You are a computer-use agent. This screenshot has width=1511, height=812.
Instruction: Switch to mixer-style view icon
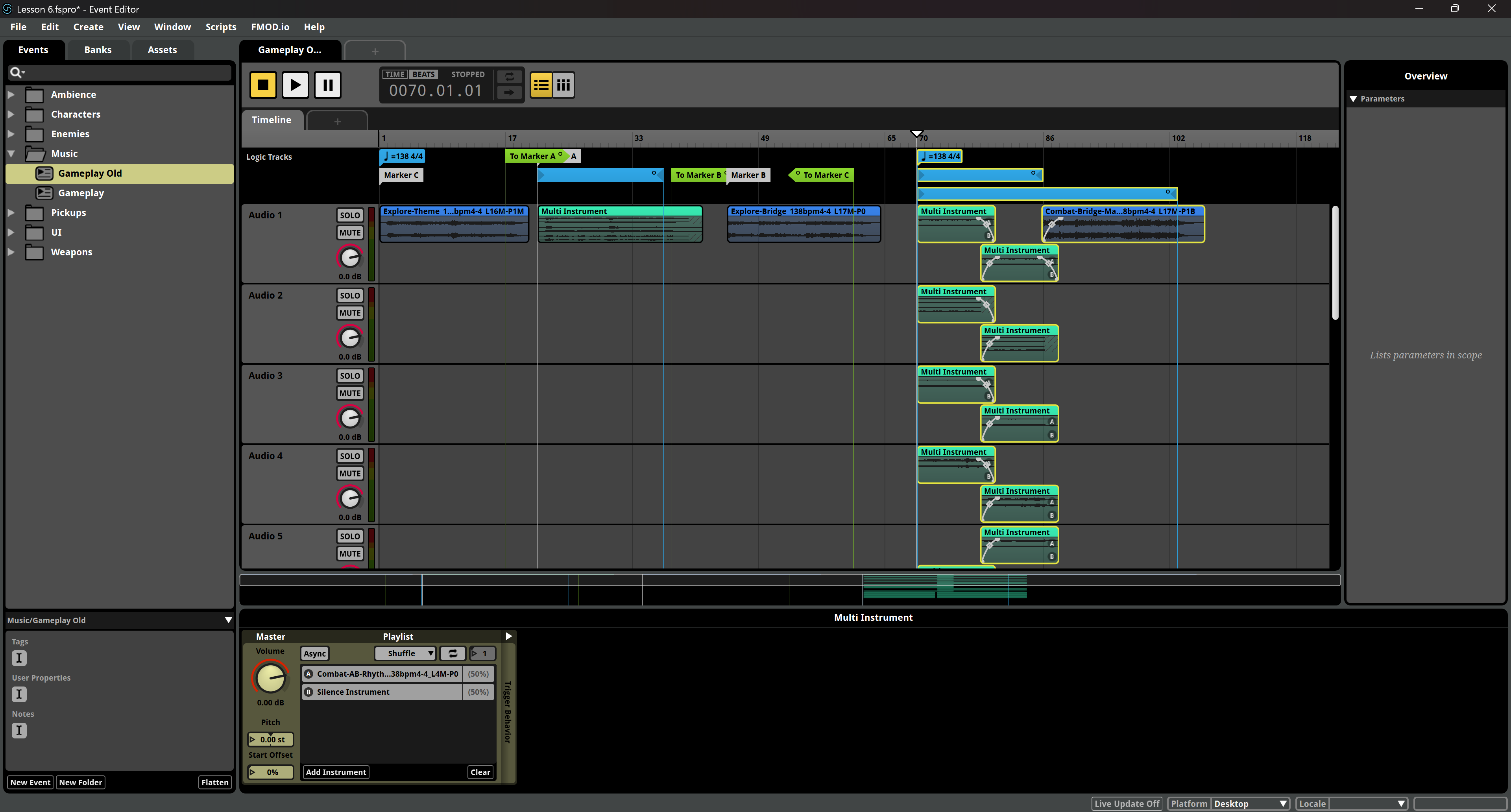point(563,85)
